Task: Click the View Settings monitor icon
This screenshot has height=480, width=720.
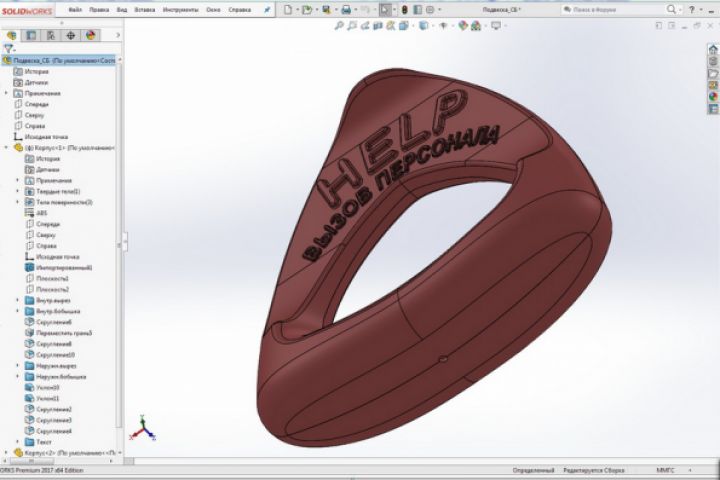Action: [x=495, y=26]
